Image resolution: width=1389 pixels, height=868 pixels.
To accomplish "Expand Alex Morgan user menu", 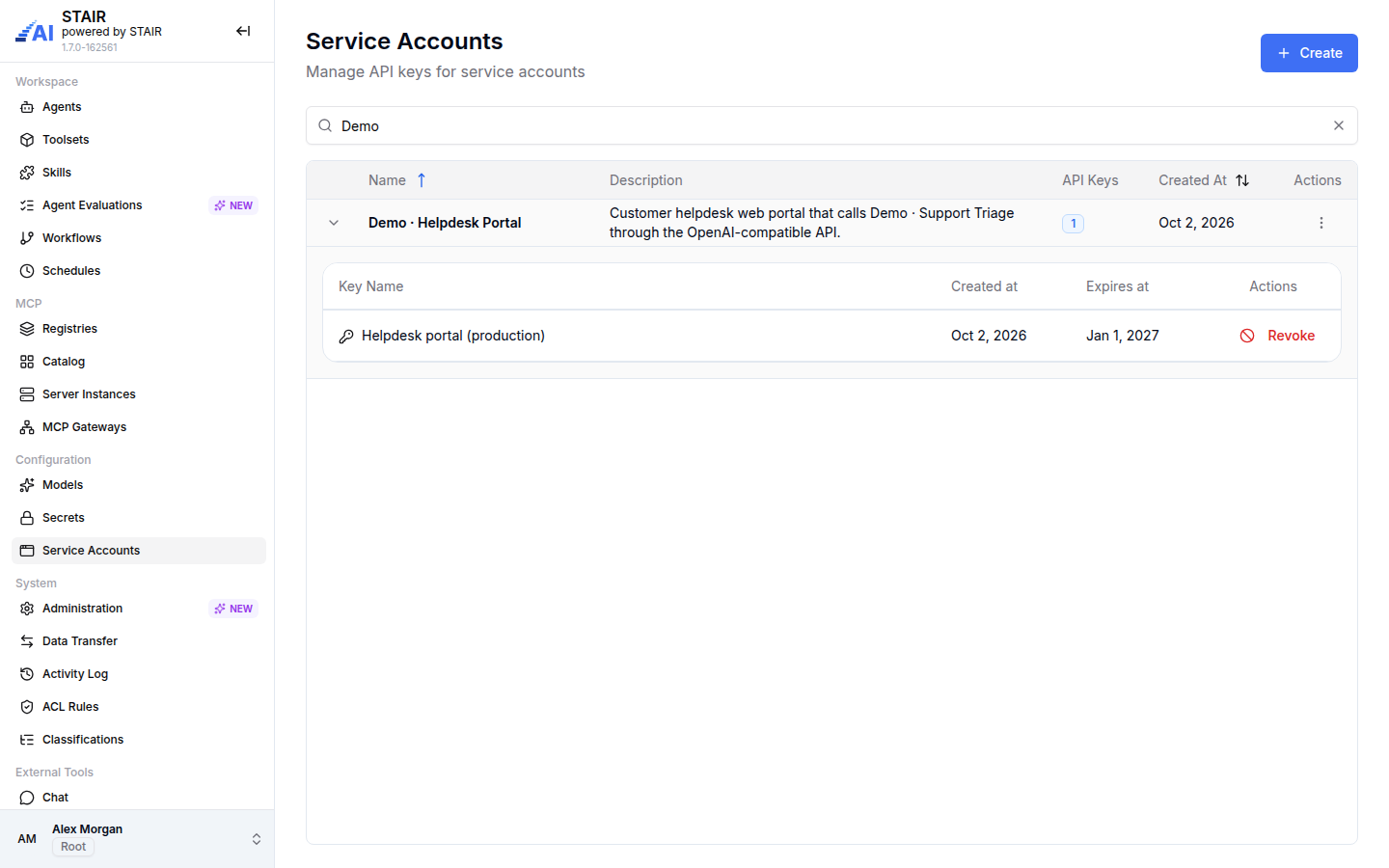I will tap(137, 838).
